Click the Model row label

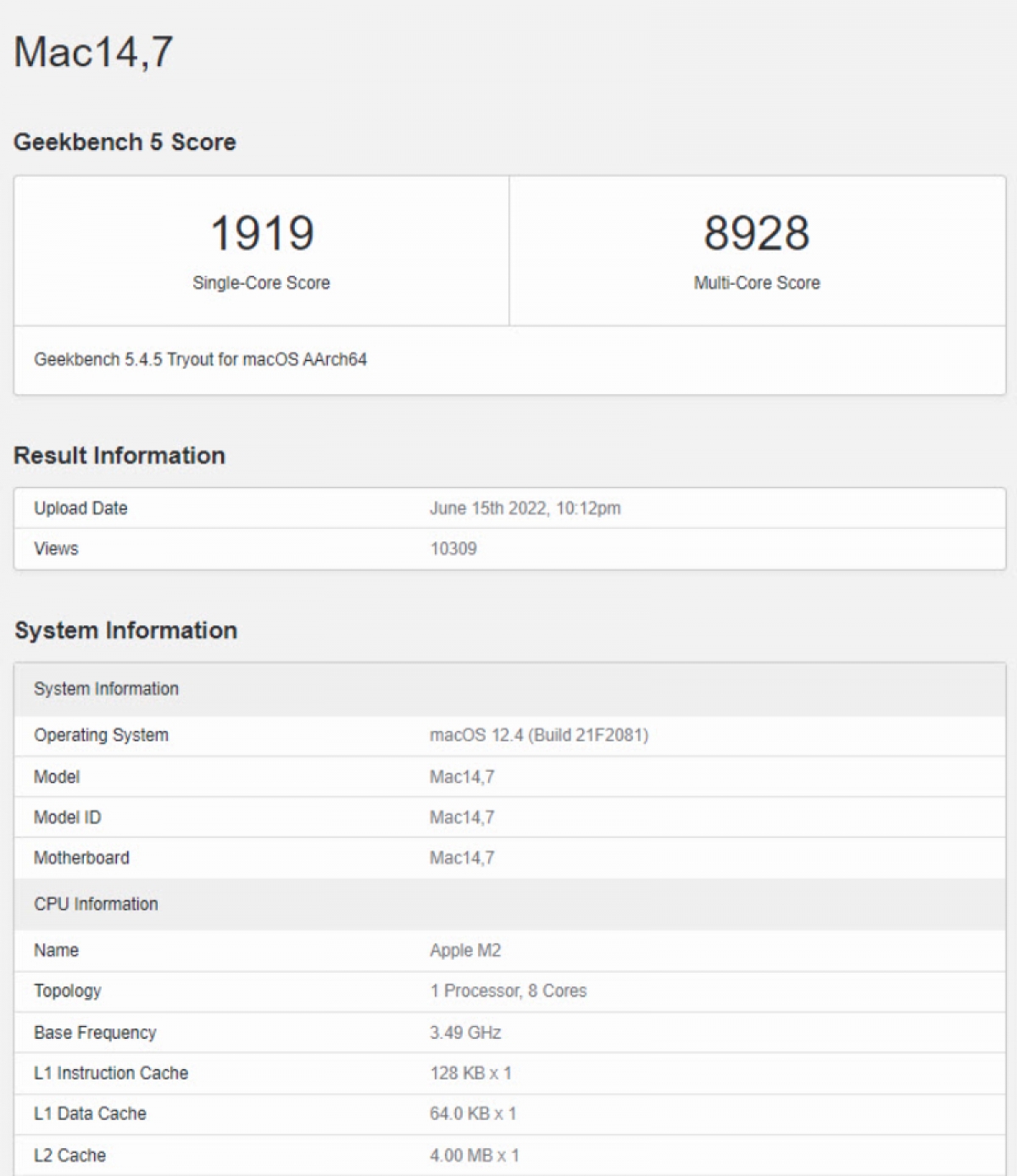click(x=57, y=777)
